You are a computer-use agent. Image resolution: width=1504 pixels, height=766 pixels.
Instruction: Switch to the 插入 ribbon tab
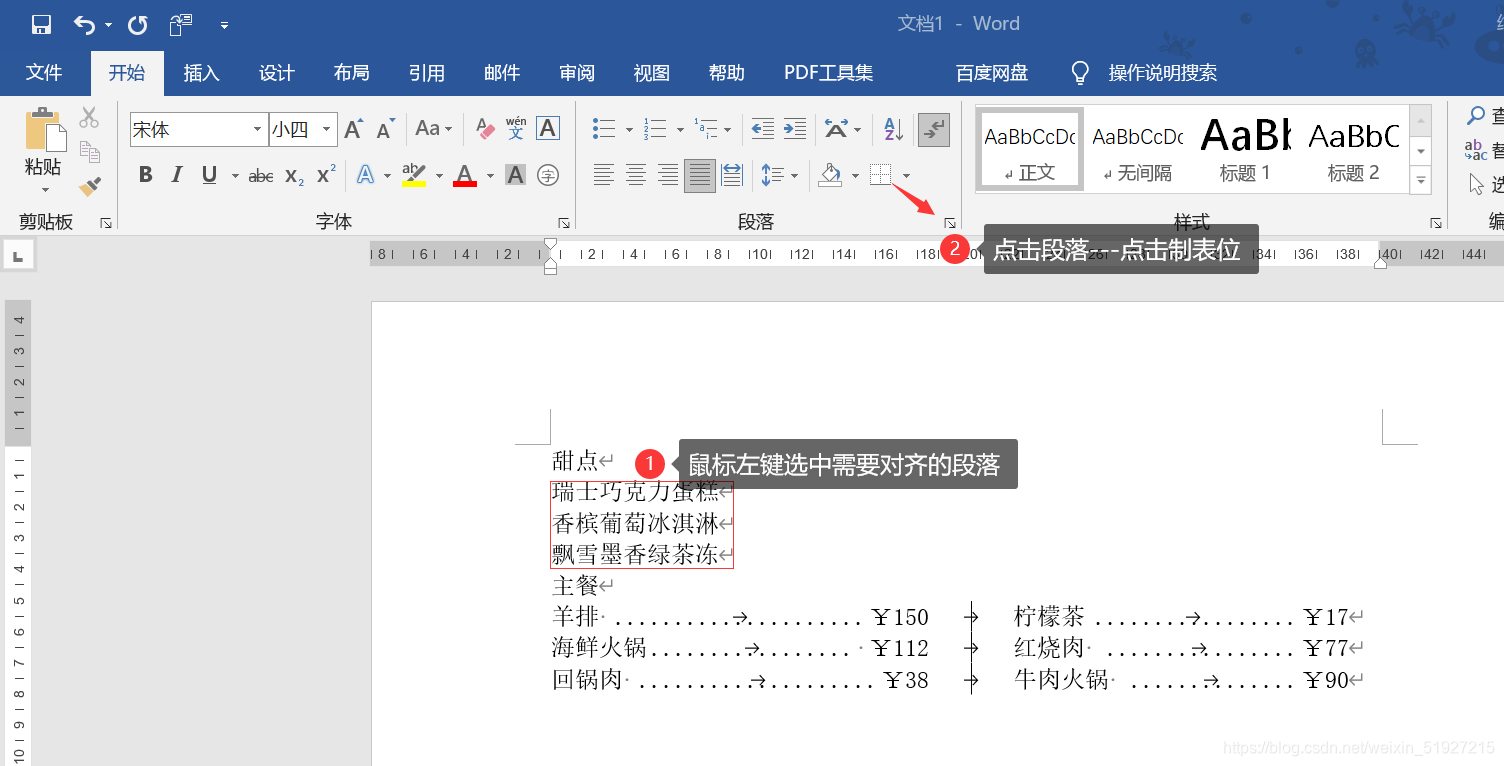(200, 72)
